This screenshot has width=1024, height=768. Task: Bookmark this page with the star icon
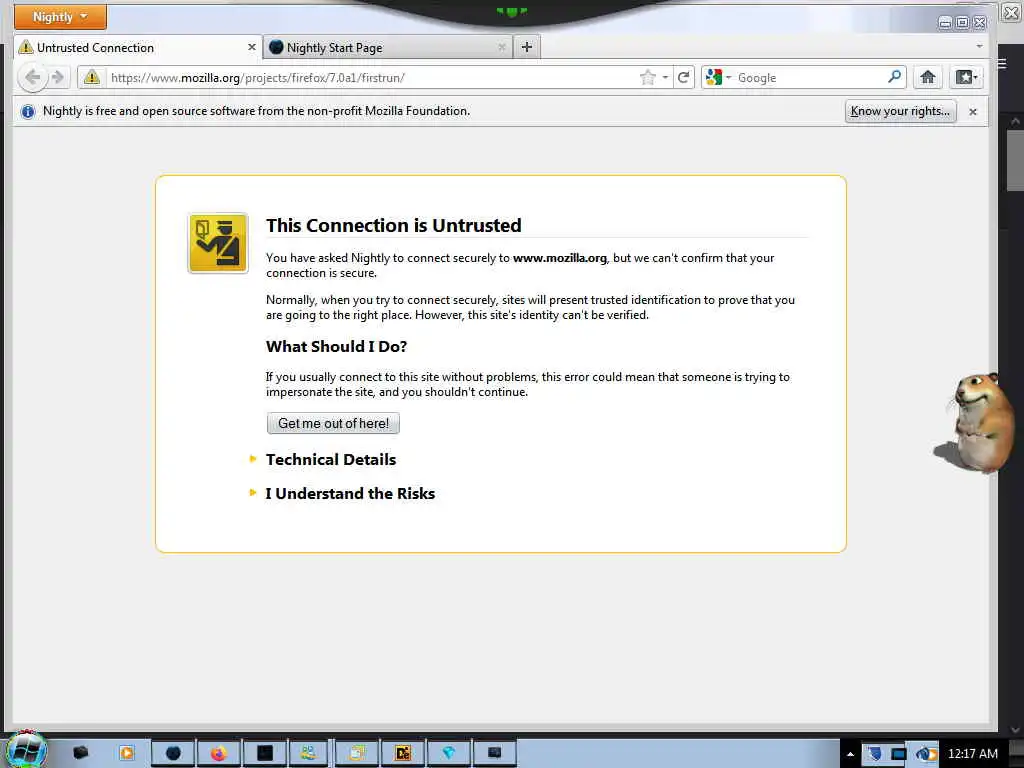[x=647, y=78]
